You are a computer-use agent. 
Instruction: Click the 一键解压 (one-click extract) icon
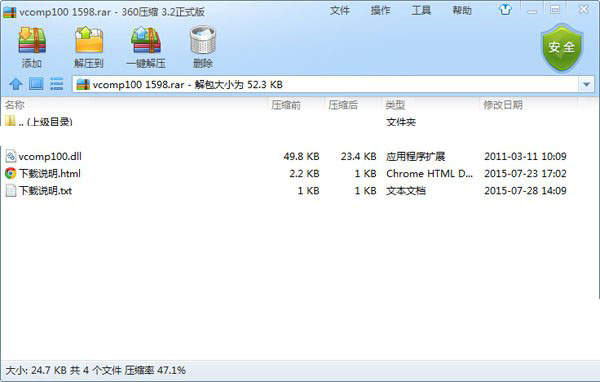(146, 40)
